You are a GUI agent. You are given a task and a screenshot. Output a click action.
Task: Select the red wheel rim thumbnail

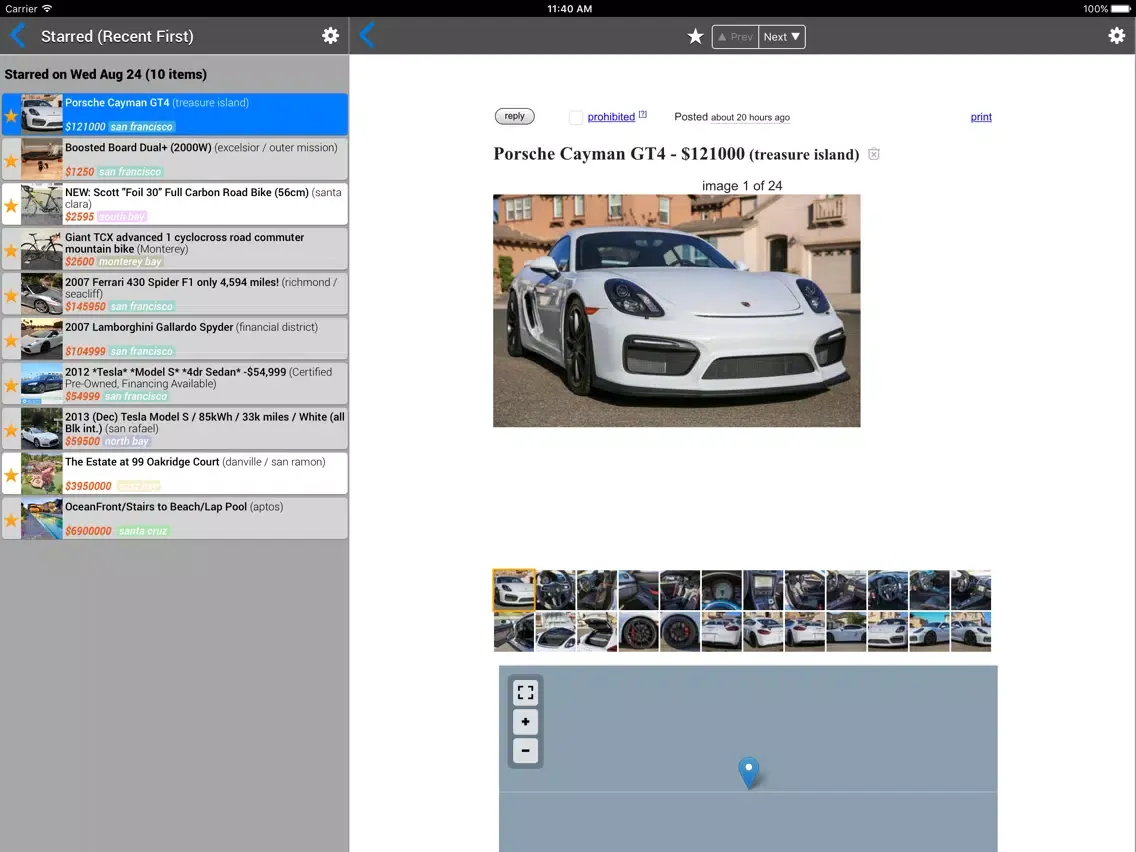pos(639,632)
